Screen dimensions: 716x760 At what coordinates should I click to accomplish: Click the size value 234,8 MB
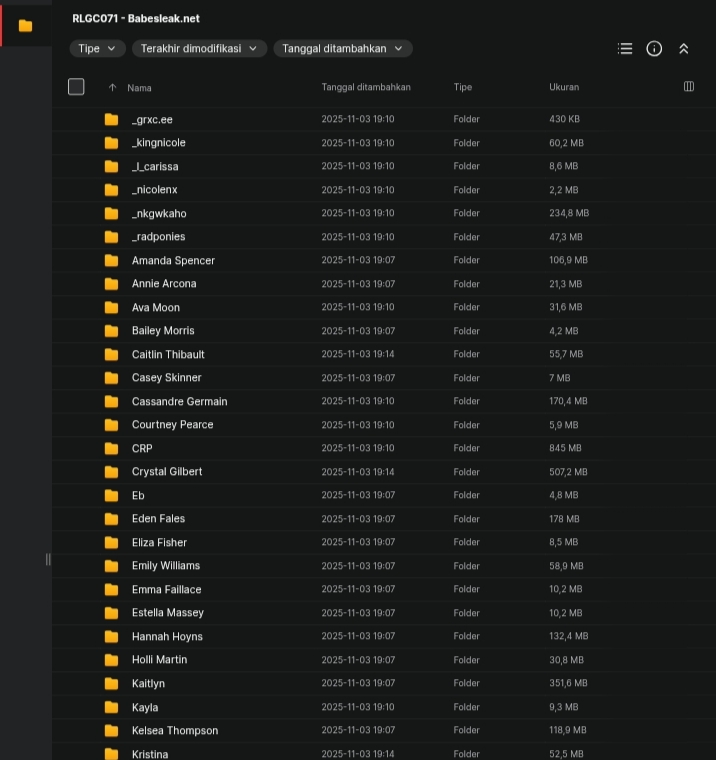click(x=569, y=213)
